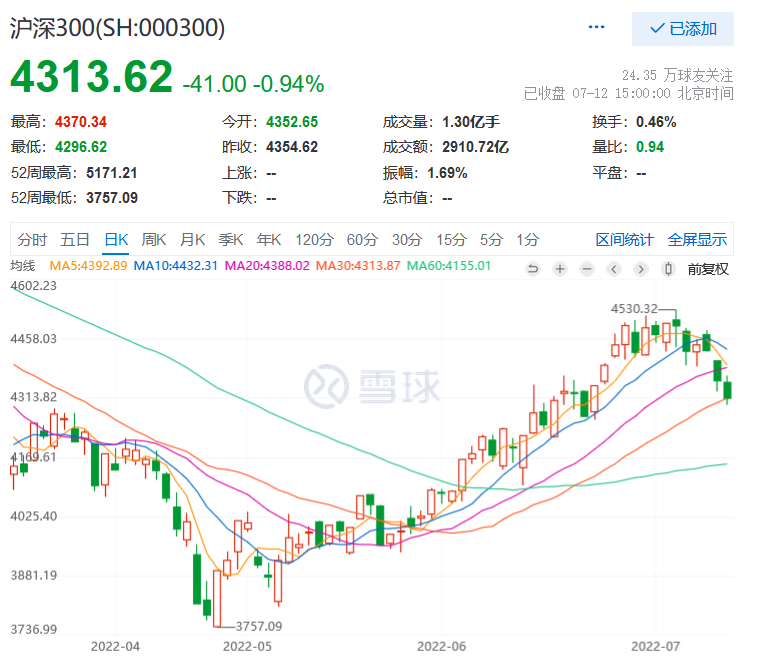Select the 周K tab
Image resolution: width=757 pixels, height=659 pixels.
coord(154,240)
